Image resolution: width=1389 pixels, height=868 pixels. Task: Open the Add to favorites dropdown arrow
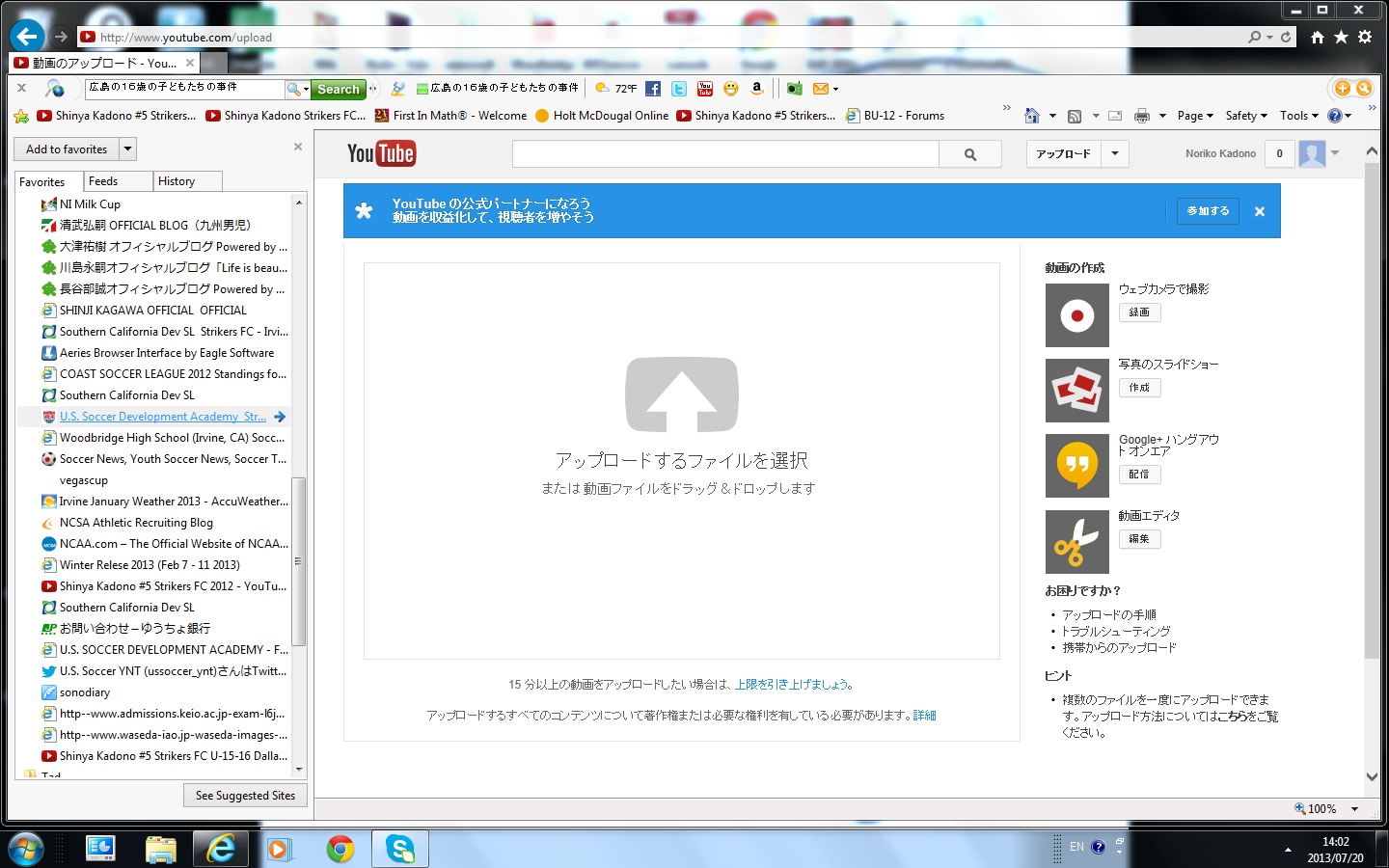click(x=127, y=149)
